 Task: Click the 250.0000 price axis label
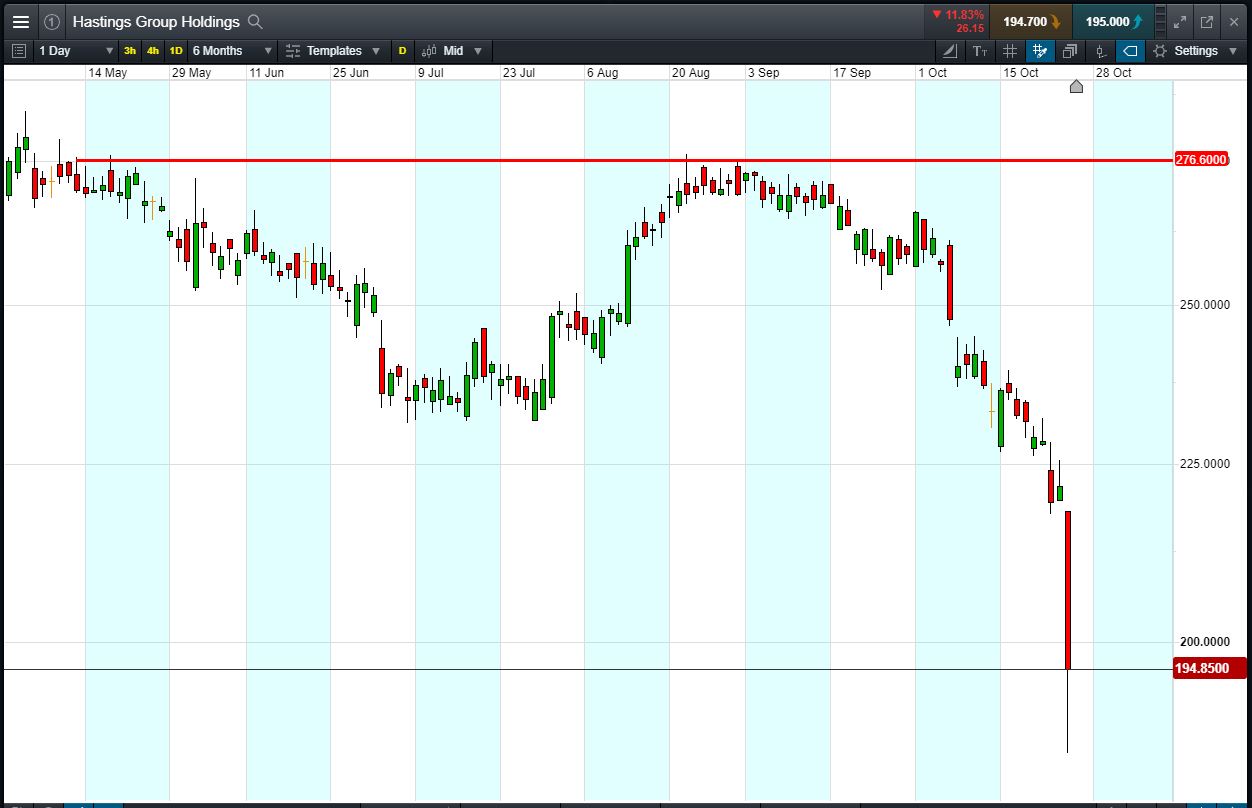(x=1203, y=304)
